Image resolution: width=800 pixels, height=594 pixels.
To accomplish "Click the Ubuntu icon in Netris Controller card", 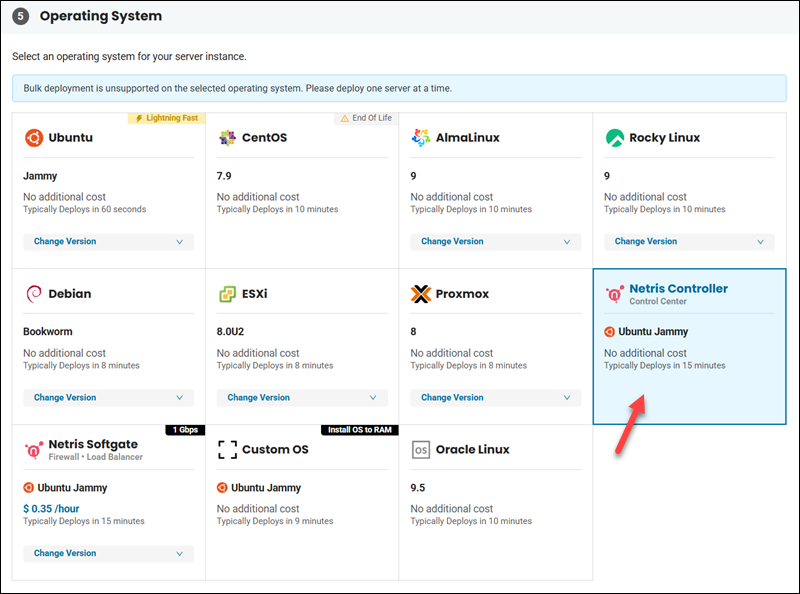I will 609,332.
